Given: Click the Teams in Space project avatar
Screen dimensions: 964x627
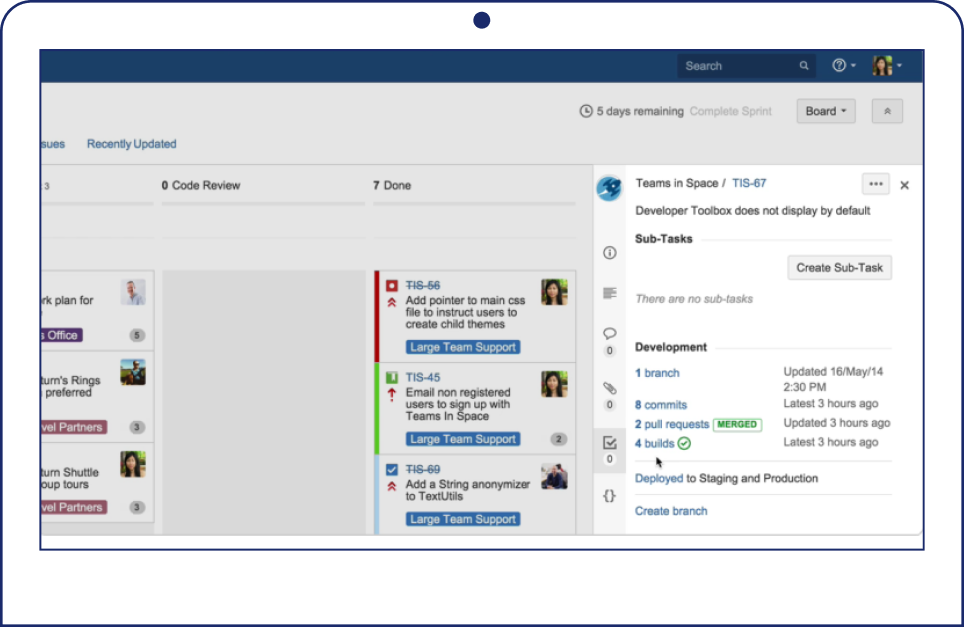Looking at the screenshot, I should (x=608, y=187).
